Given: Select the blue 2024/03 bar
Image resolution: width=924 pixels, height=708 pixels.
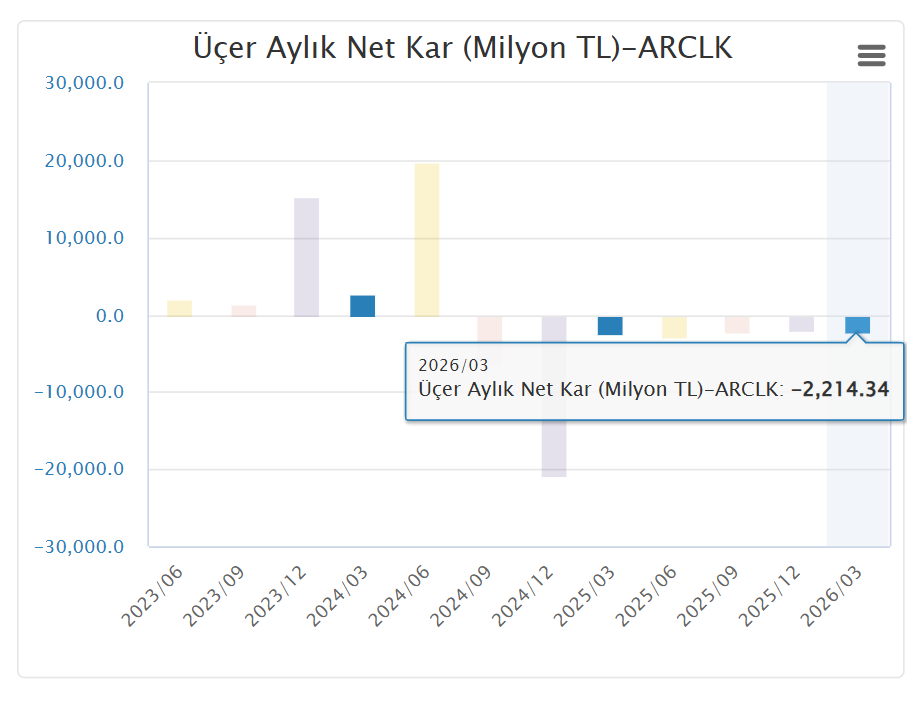Looking at the screenshot, I should 363,306.
